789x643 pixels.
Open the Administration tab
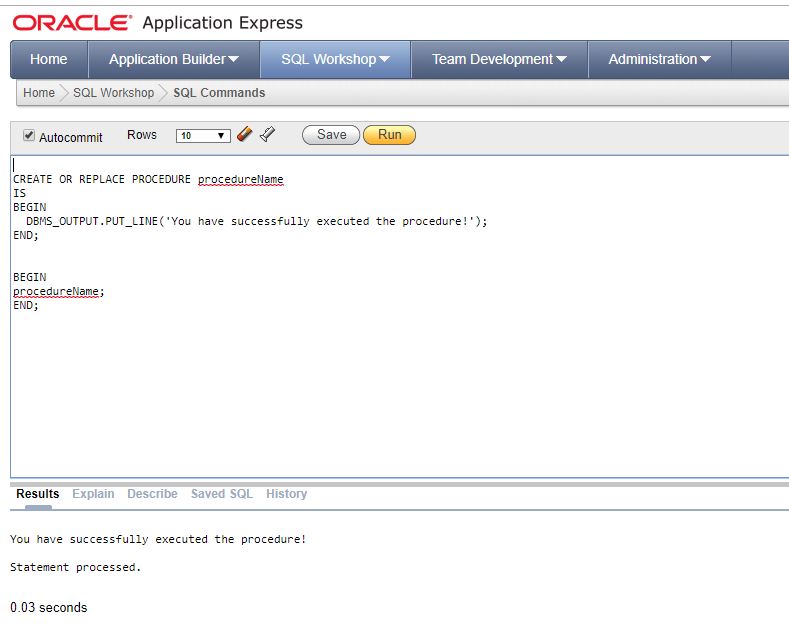(660, 59)
